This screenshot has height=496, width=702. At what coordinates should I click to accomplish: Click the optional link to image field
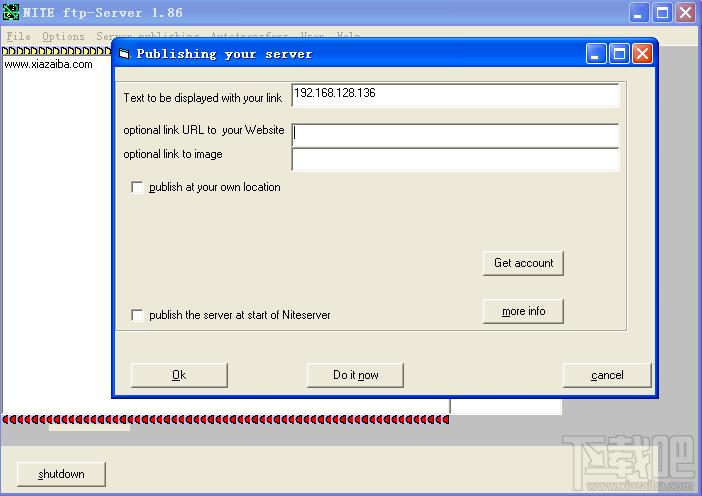(x=455, y=159)
